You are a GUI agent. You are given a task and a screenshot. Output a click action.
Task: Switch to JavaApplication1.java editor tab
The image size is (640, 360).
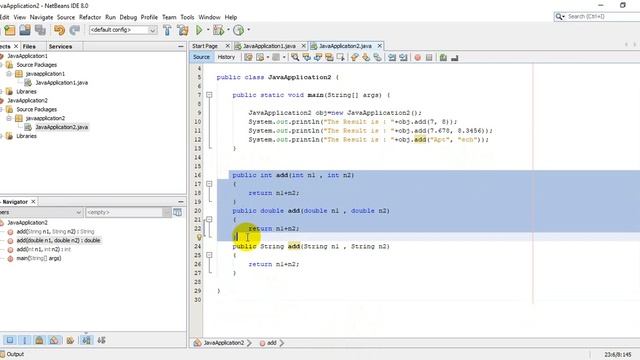pos(269,46)
